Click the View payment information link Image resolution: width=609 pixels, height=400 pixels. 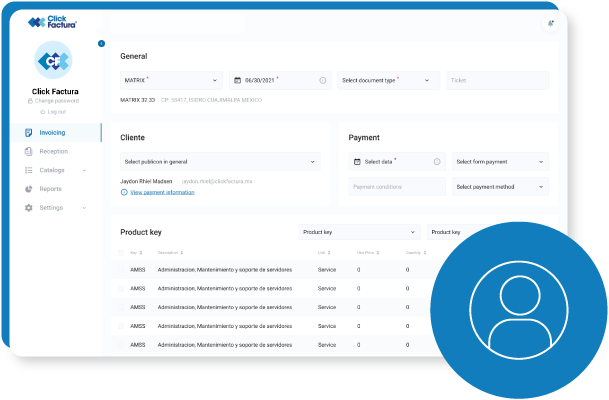click(162, 192)
